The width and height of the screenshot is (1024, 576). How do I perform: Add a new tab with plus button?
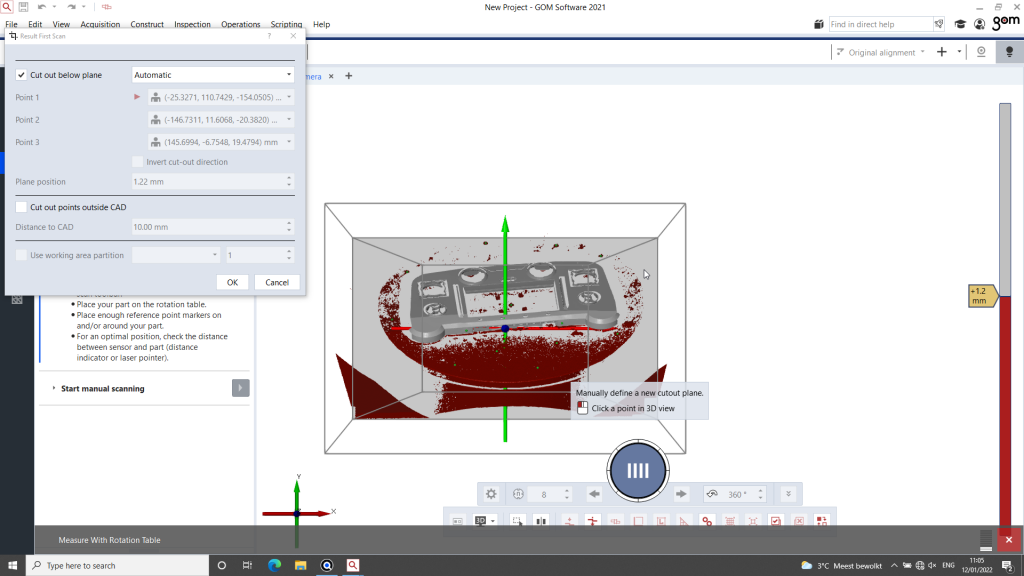[349, 76]
